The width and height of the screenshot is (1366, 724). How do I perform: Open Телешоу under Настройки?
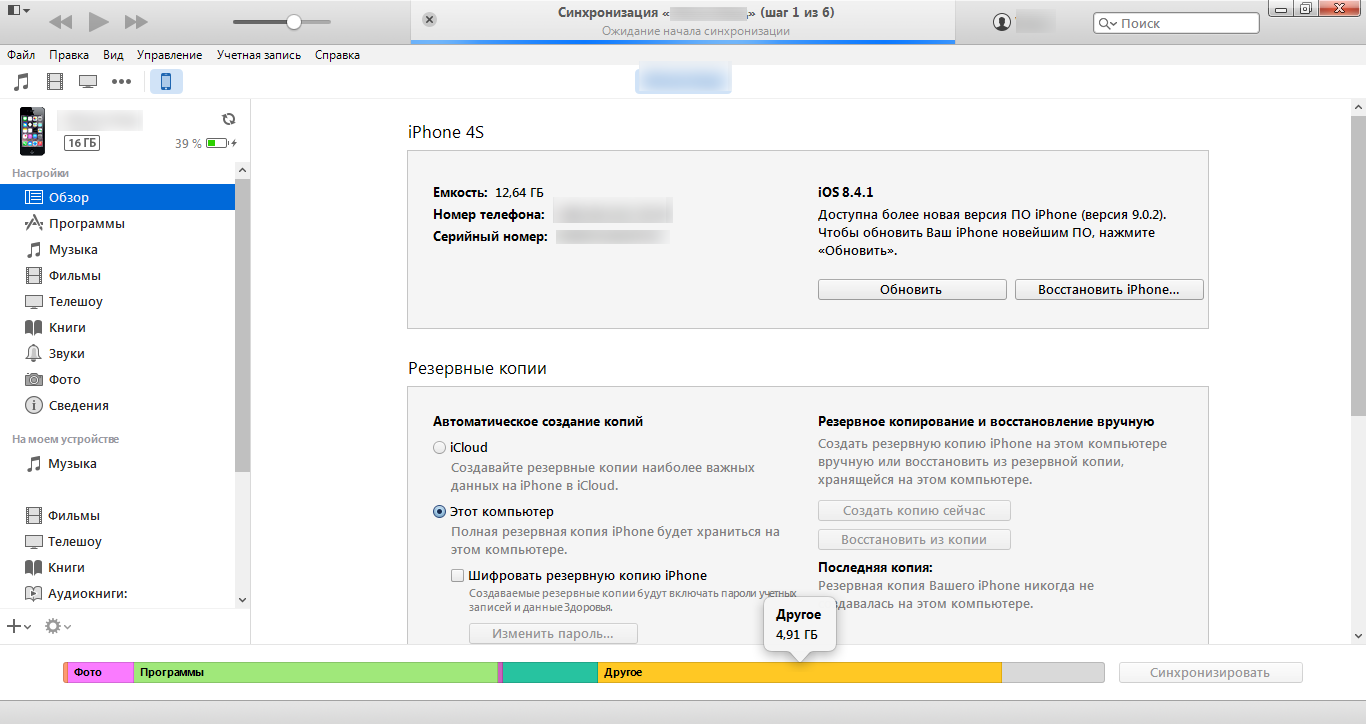tap(118, 301)
